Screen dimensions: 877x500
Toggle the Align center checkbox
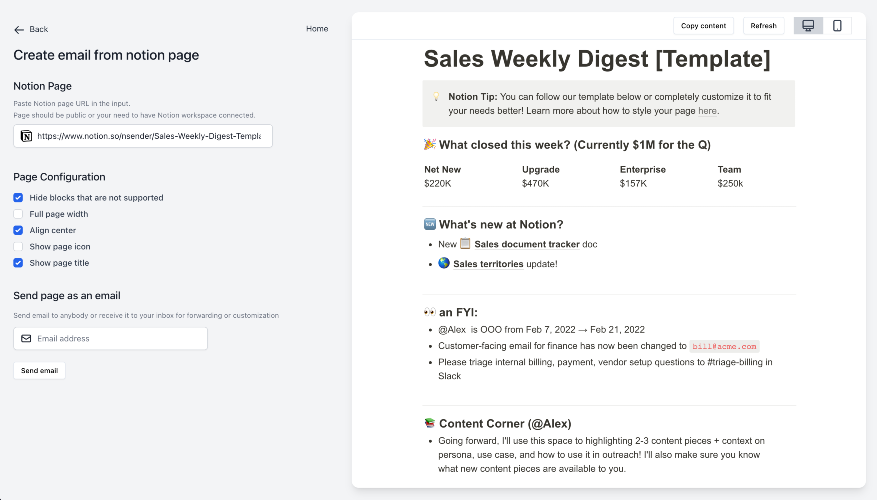point(18,230)
